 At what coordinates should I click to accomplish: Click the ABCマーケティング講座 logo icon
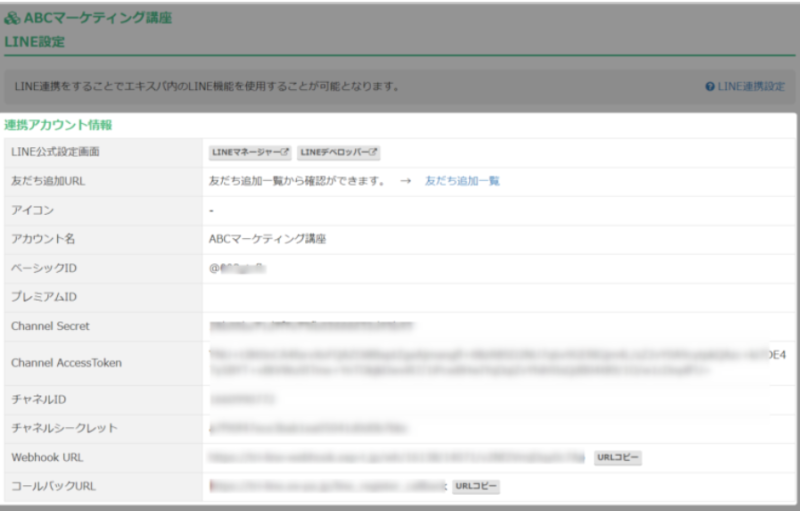tap(12, 18)
